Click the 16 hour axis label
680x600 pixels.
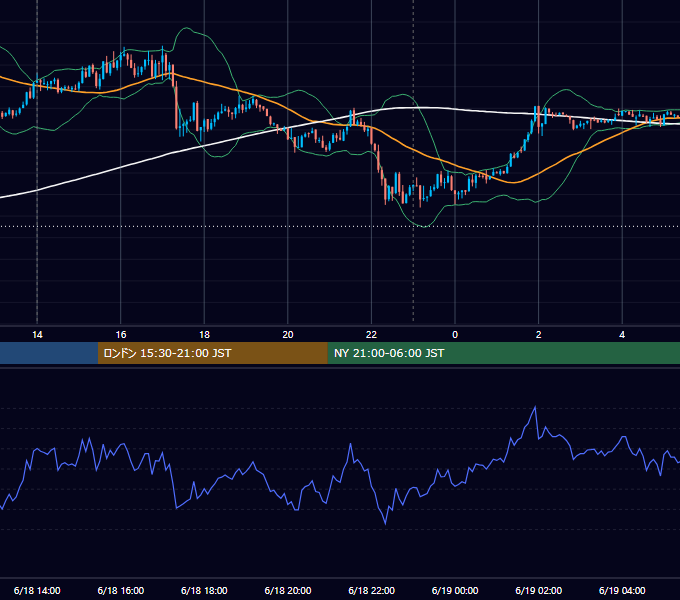click(121, 335)
